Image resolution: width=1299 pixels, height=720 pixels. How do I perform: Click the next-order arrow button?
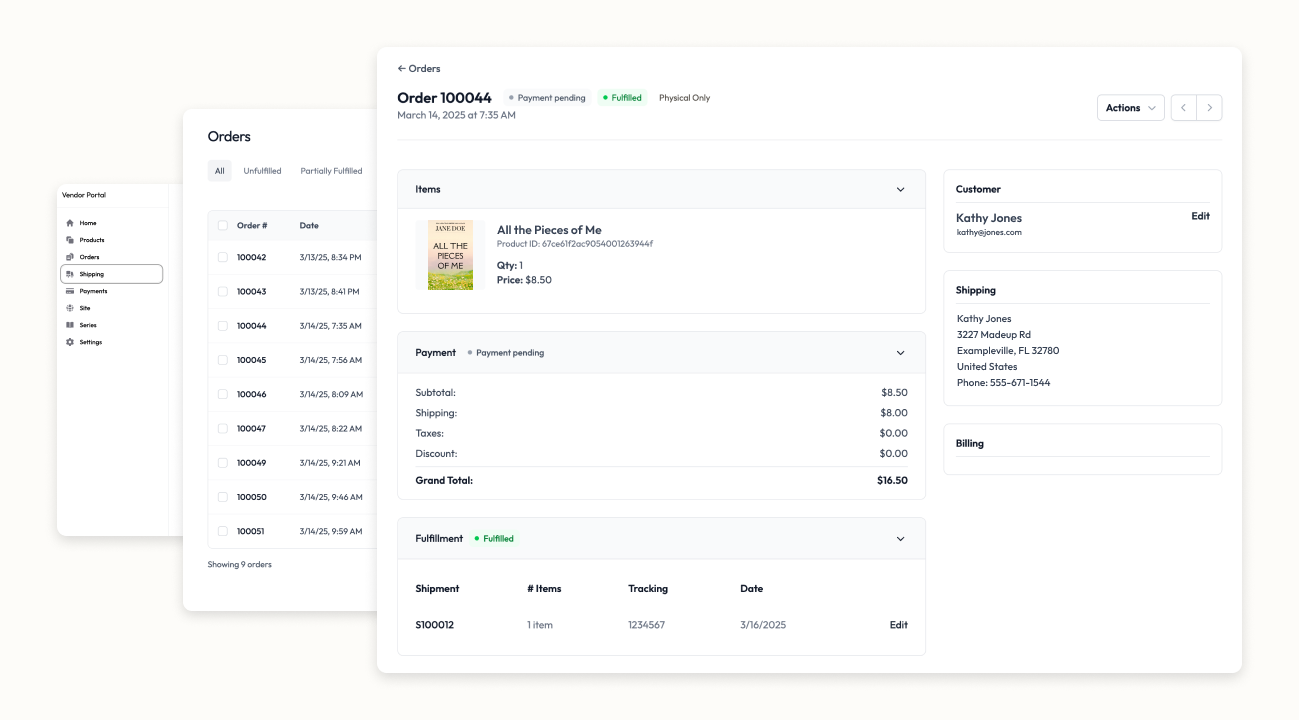coord(1209,107)
